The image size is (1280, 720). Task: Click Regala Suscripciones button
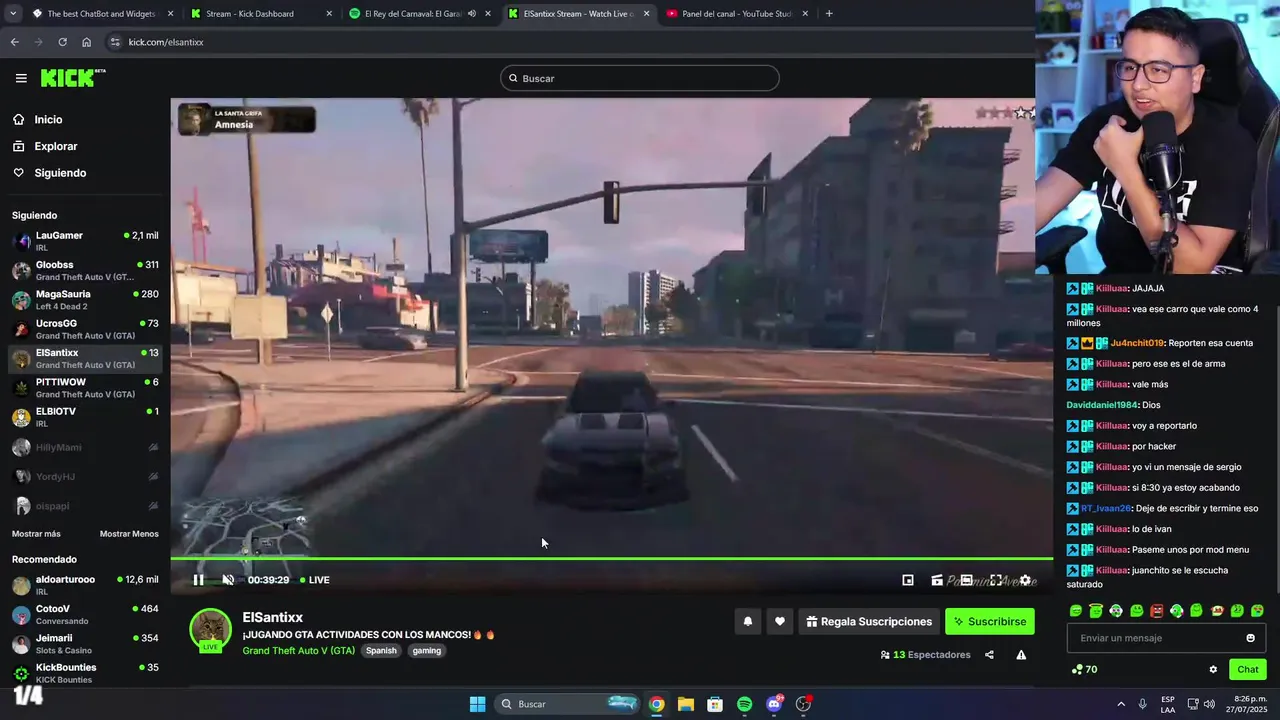point(869,622)
